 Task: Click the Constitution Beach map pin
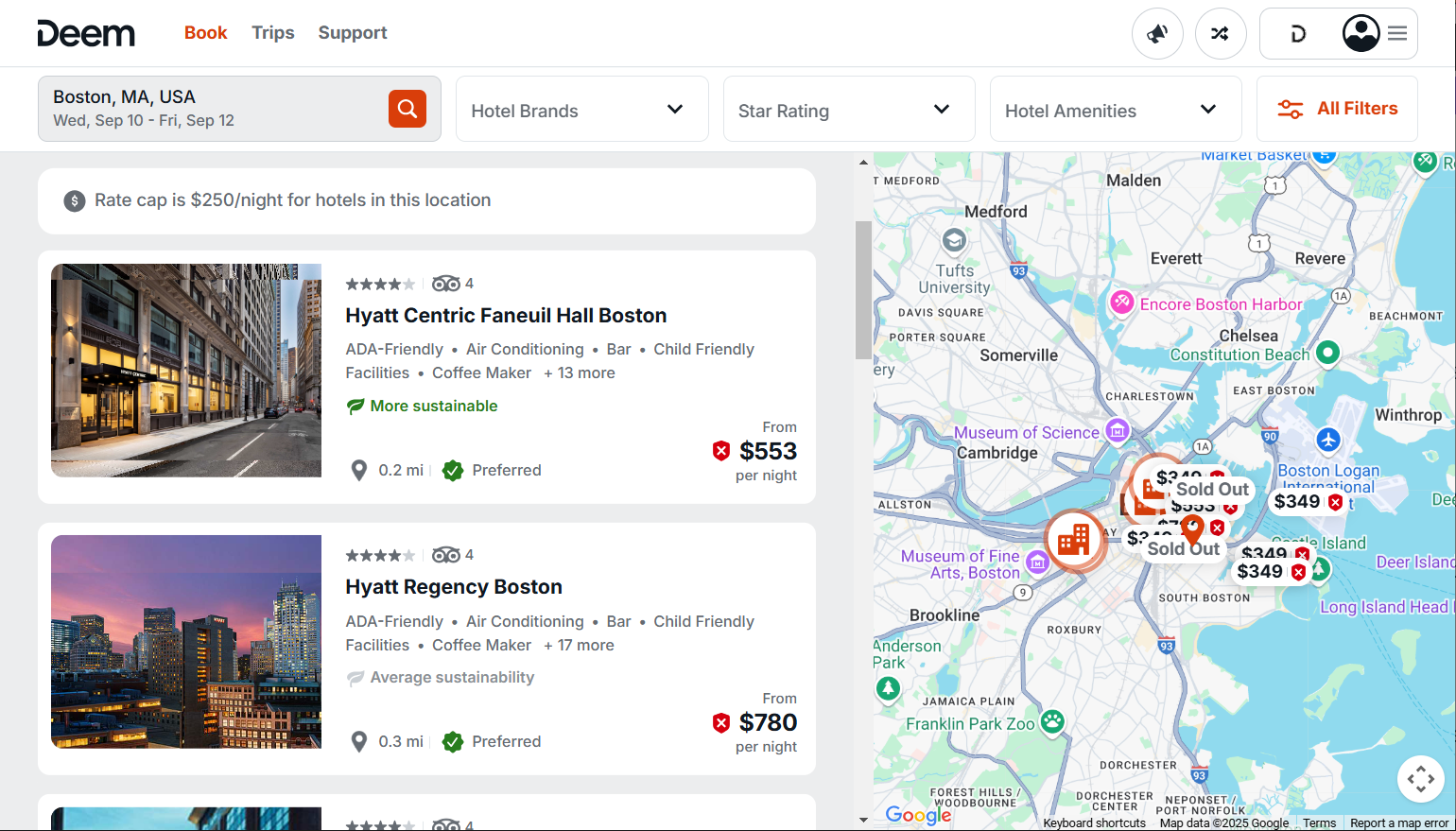click(x=1328, y=353)
